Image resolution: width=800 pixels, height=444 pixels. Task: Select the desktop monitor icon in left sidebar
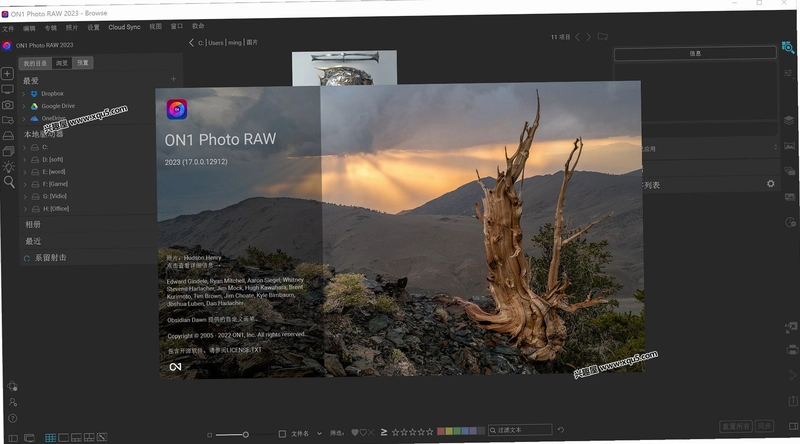pyautogui.click(x=8, y=89)
